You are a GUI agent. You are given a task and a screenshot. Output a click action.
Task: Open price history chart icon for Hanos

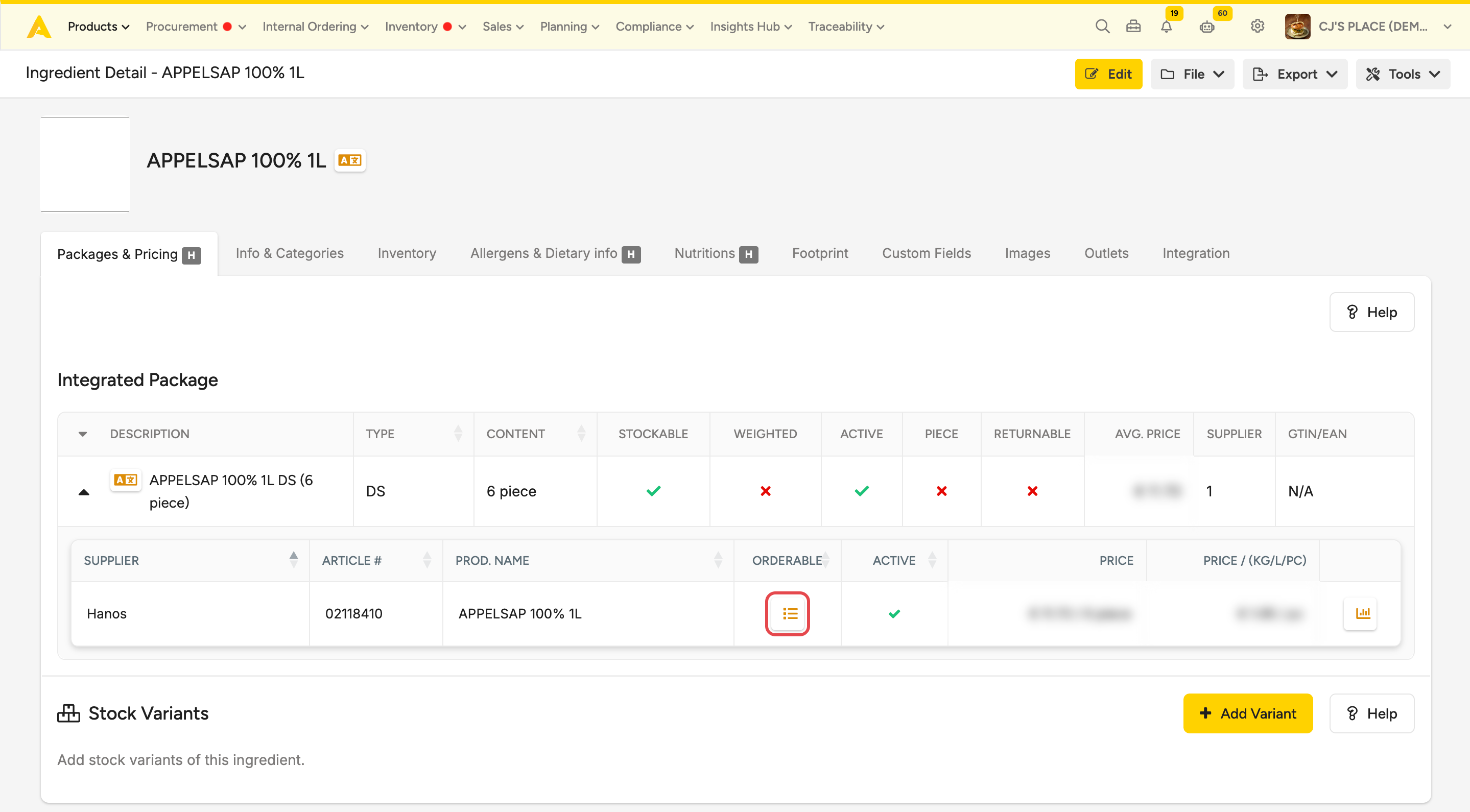coord(1360,614)
